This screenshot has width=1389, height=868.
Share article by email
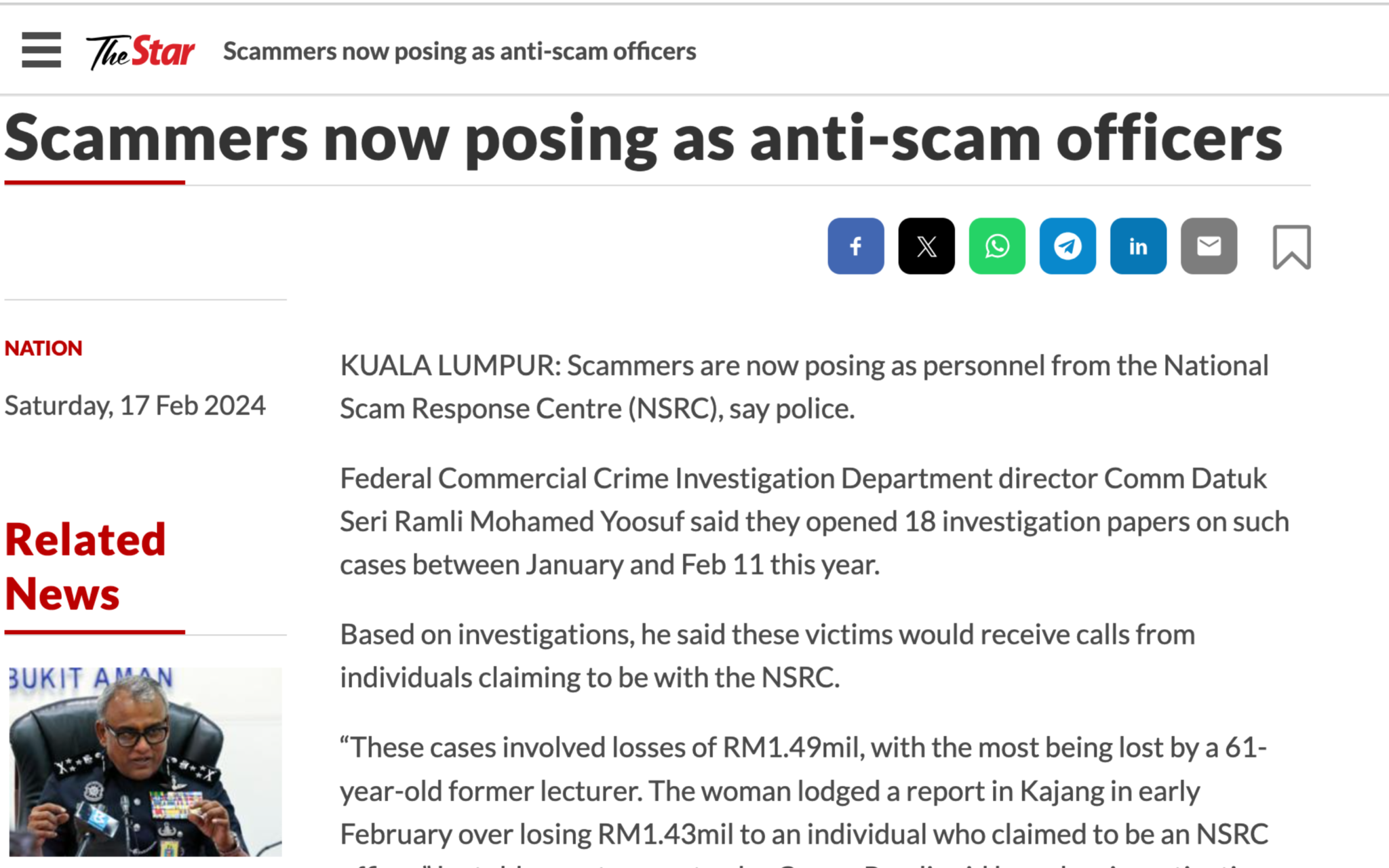pos(1208,246)
